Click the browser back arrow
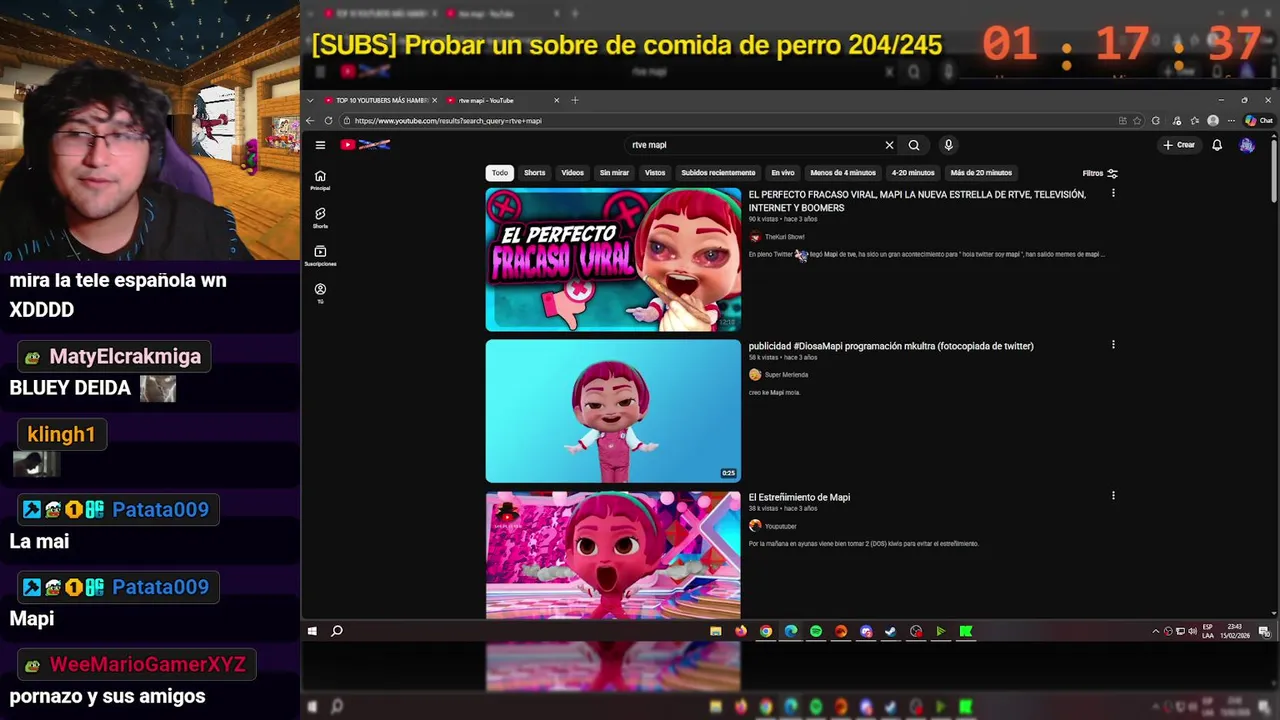This screenshot has height=720, width=1280. (x=310, y=121)
